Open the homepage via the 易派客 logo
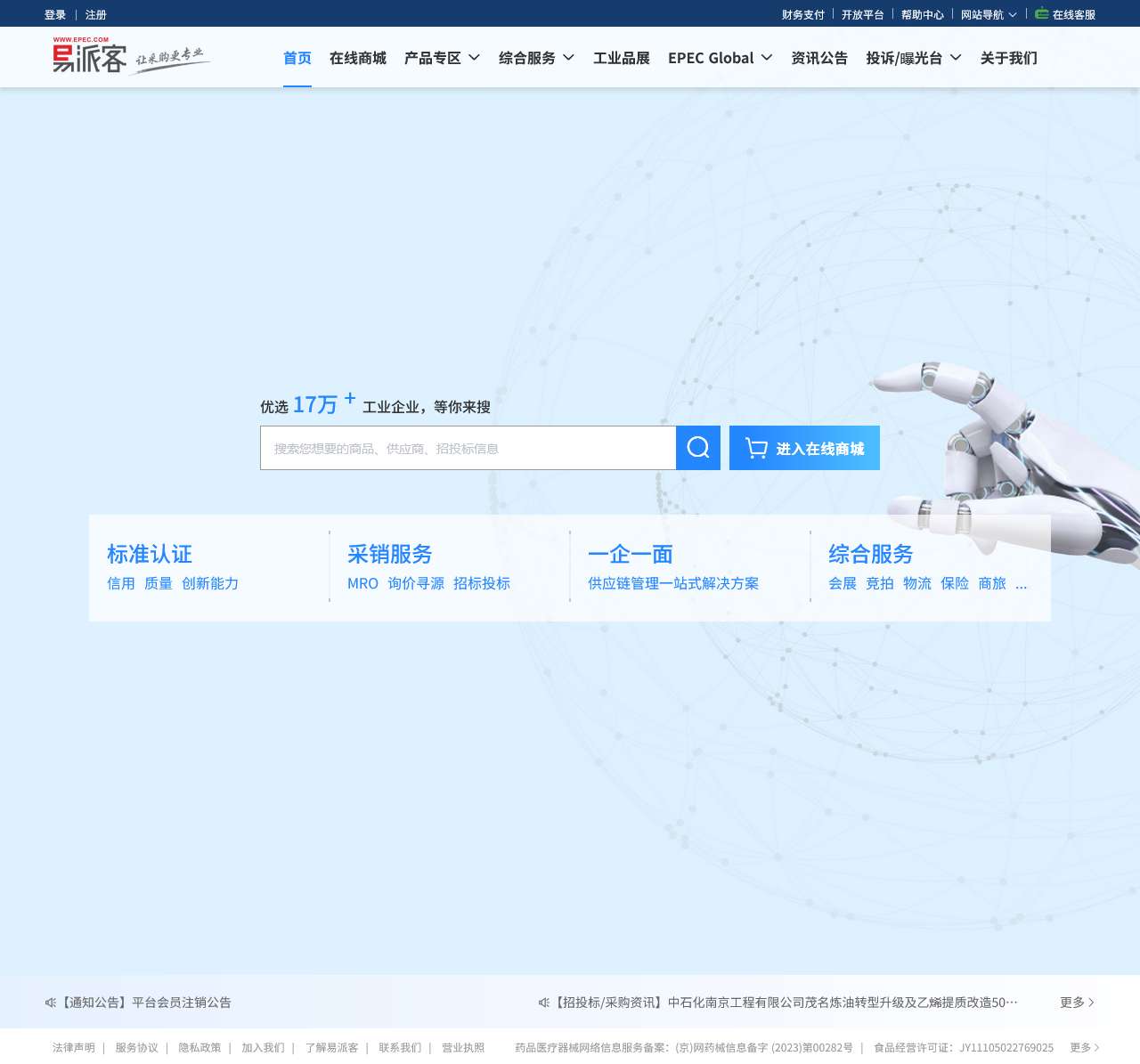The image size is (1140, 1064). click(89, 56)
